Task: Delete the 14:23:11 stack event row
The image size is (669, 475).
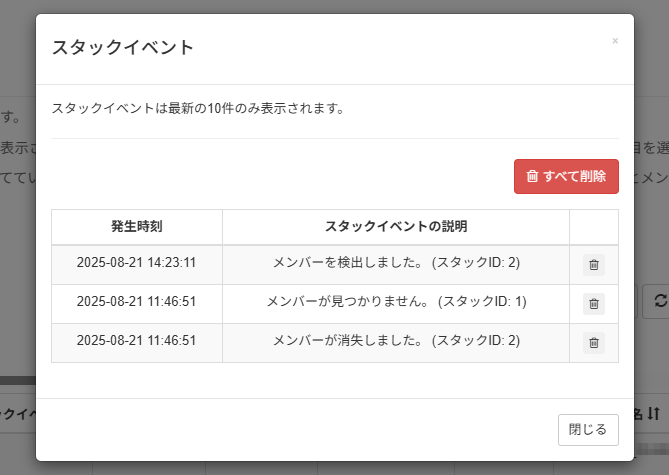Action: (x=594, y=265)
